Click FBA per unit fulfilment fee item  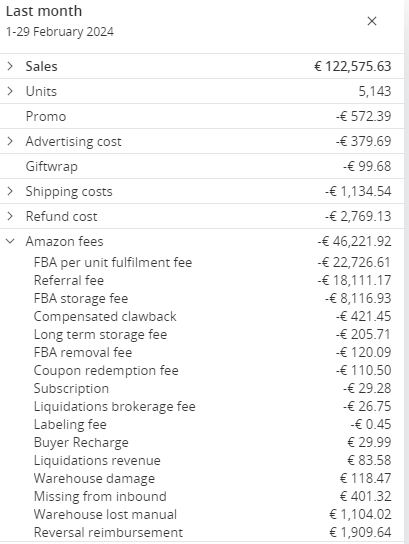coord(113,262)
